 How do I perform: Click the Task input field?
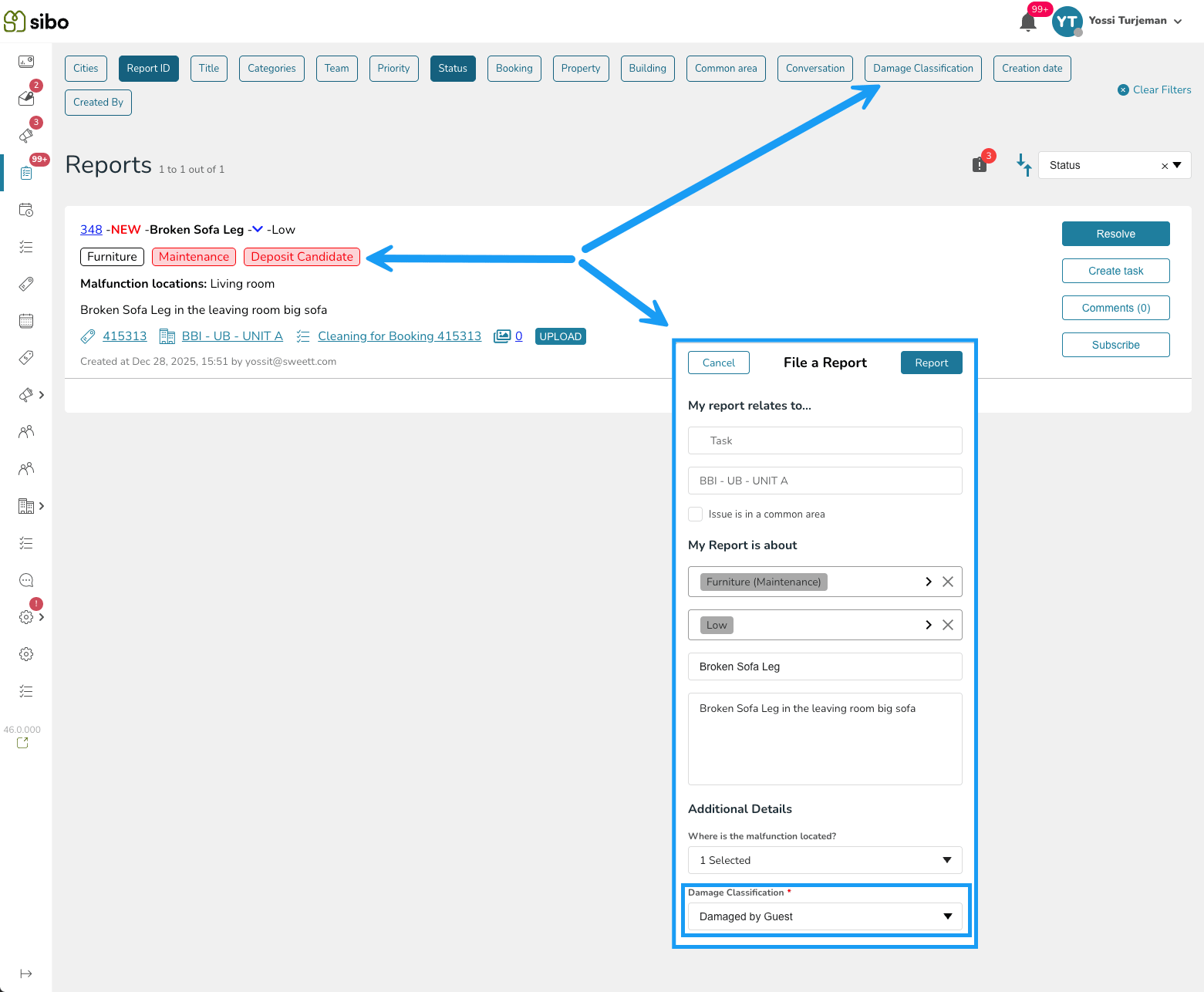point(825,440)
